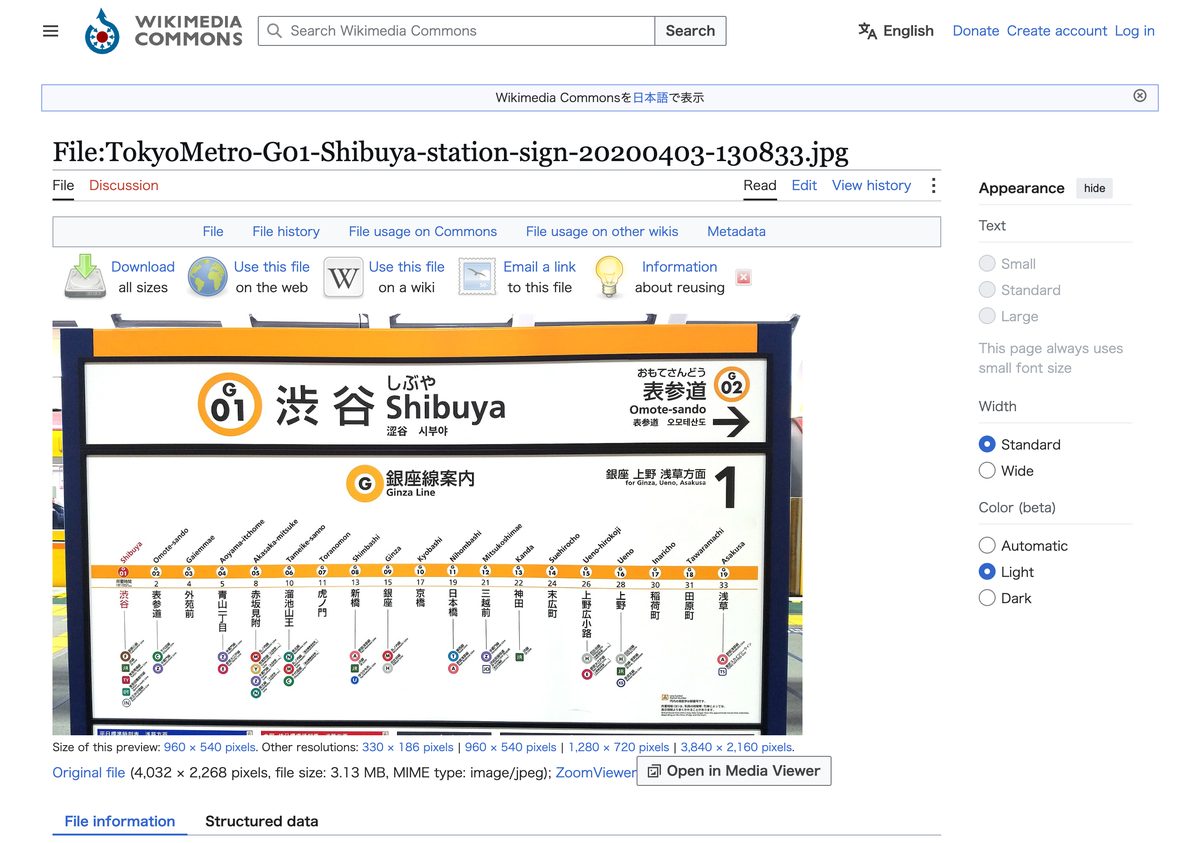This screenshot has height=843, width=1200.
Task: Open the Discussion tab
Action: (x=124, y=185)
